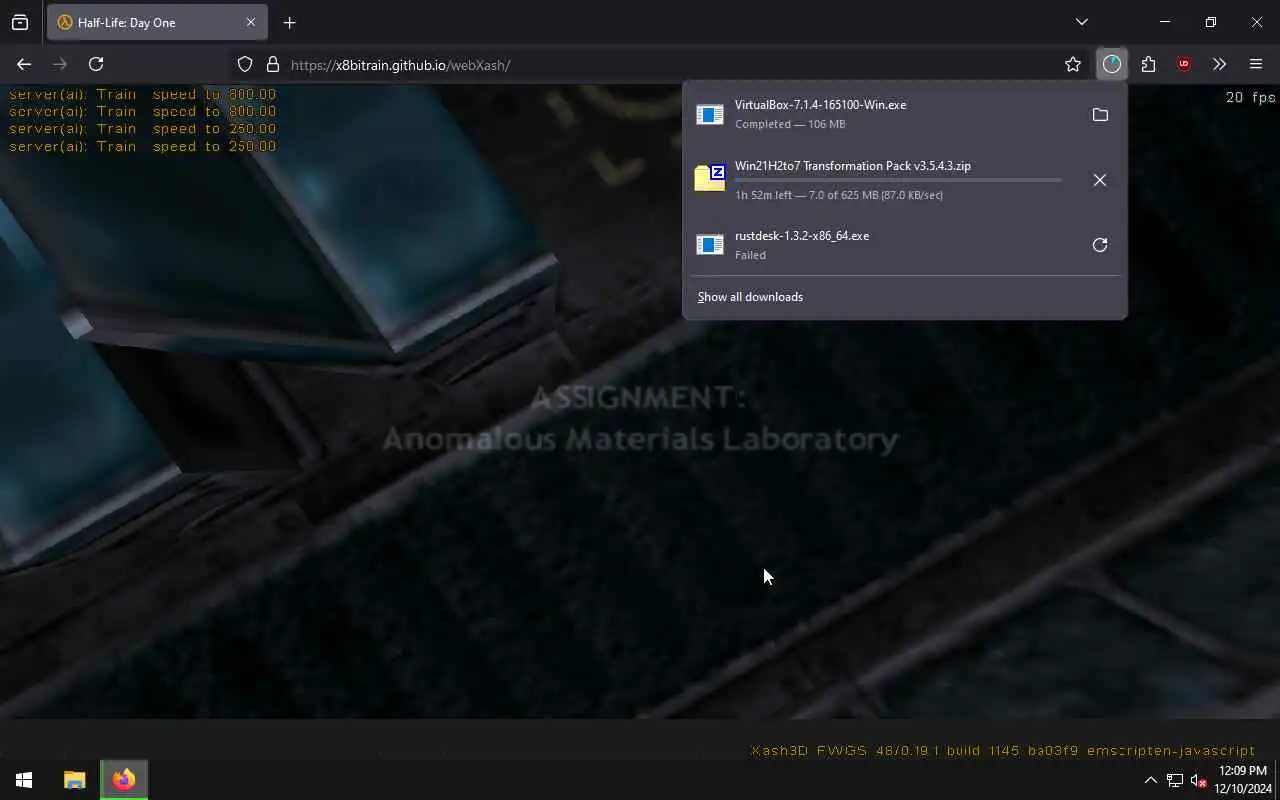Minimize the Firefox window
This screenshot has width=1280, height=800.
pos(1165,22)
